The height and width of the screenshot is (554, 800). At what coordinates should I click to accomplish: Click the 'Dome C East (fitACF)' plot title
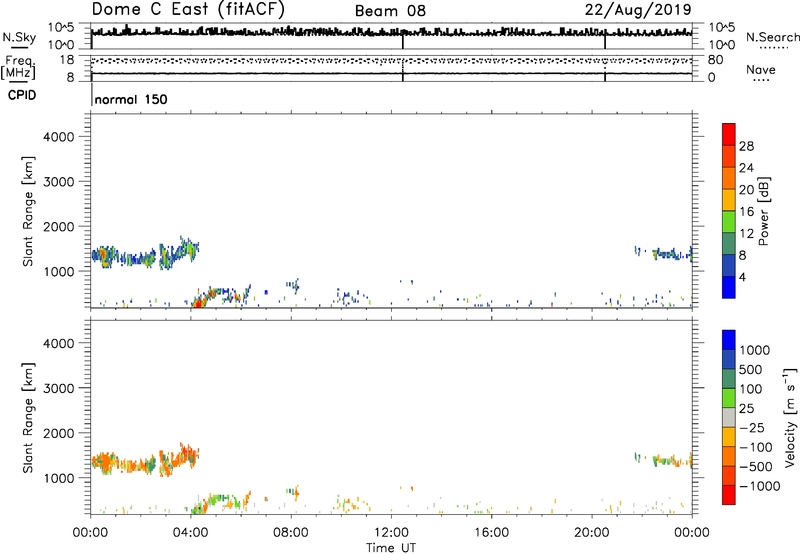coord(188,10)
